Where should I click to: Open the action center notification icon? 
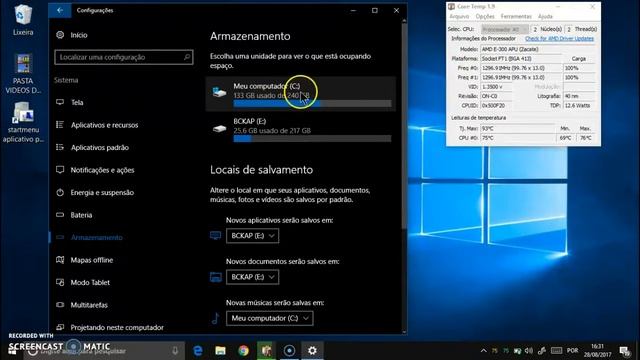point(624,351)
